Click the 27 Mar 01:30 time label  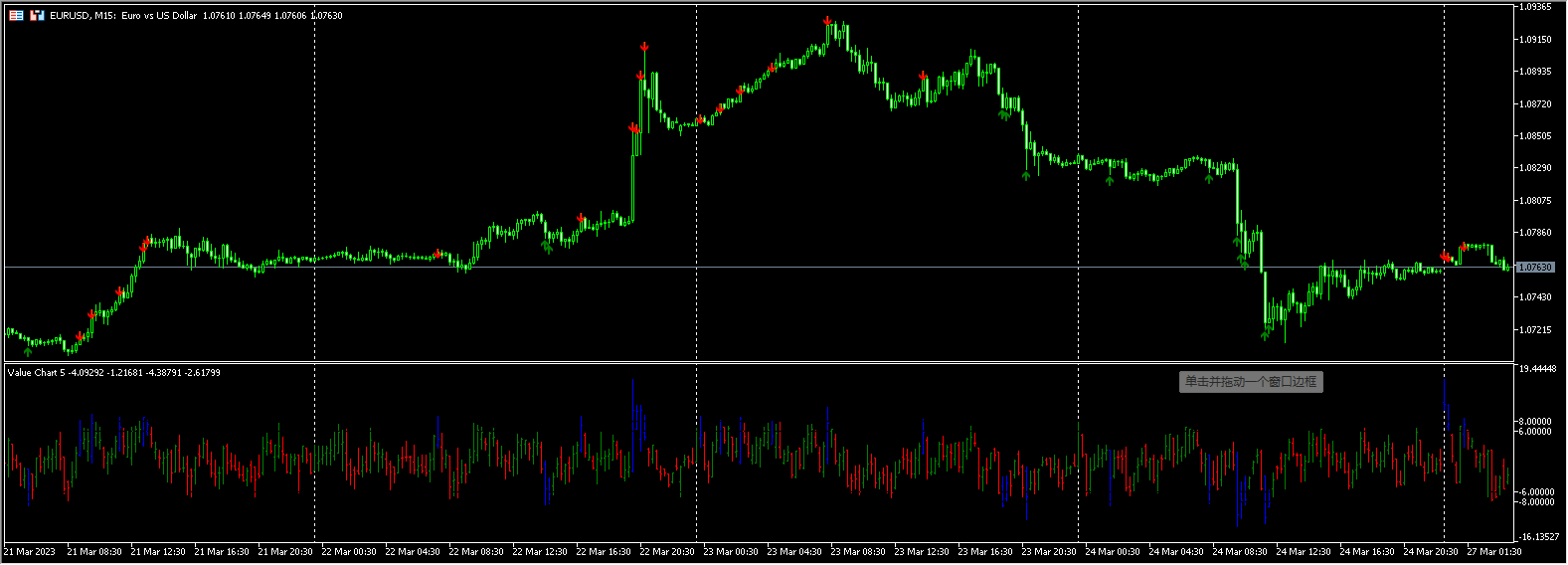pos(1494,552)
